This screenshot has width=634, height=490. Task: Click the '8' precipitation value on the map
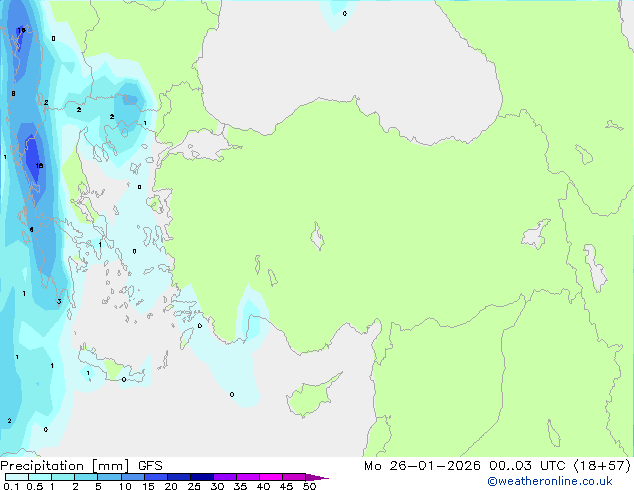click(13, 93)
